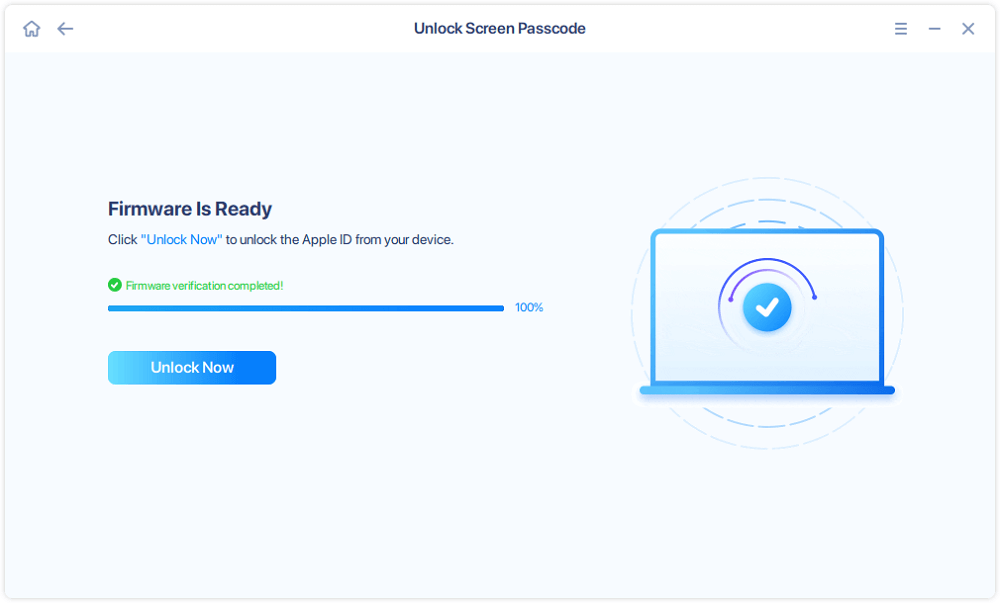Close the Unlock Screen Passcode window

tap(968, 29)
